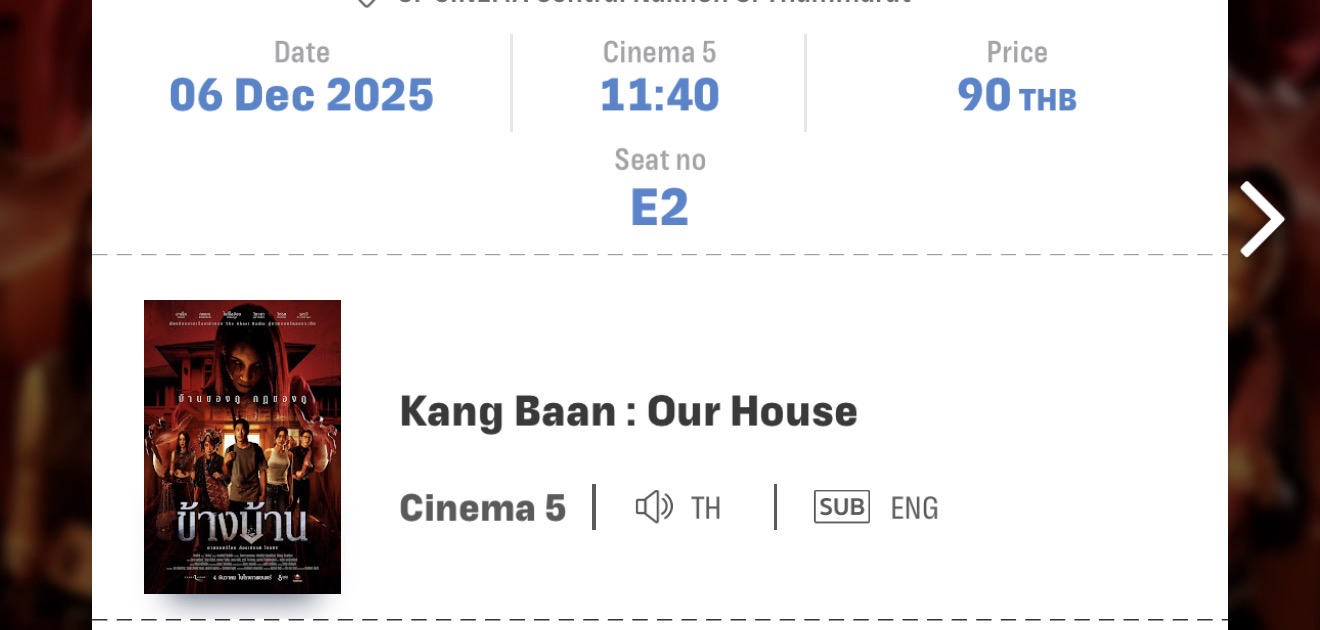Tap the TH audio language label
This screenshot has height=630, width=1320.
click(705, 508)
